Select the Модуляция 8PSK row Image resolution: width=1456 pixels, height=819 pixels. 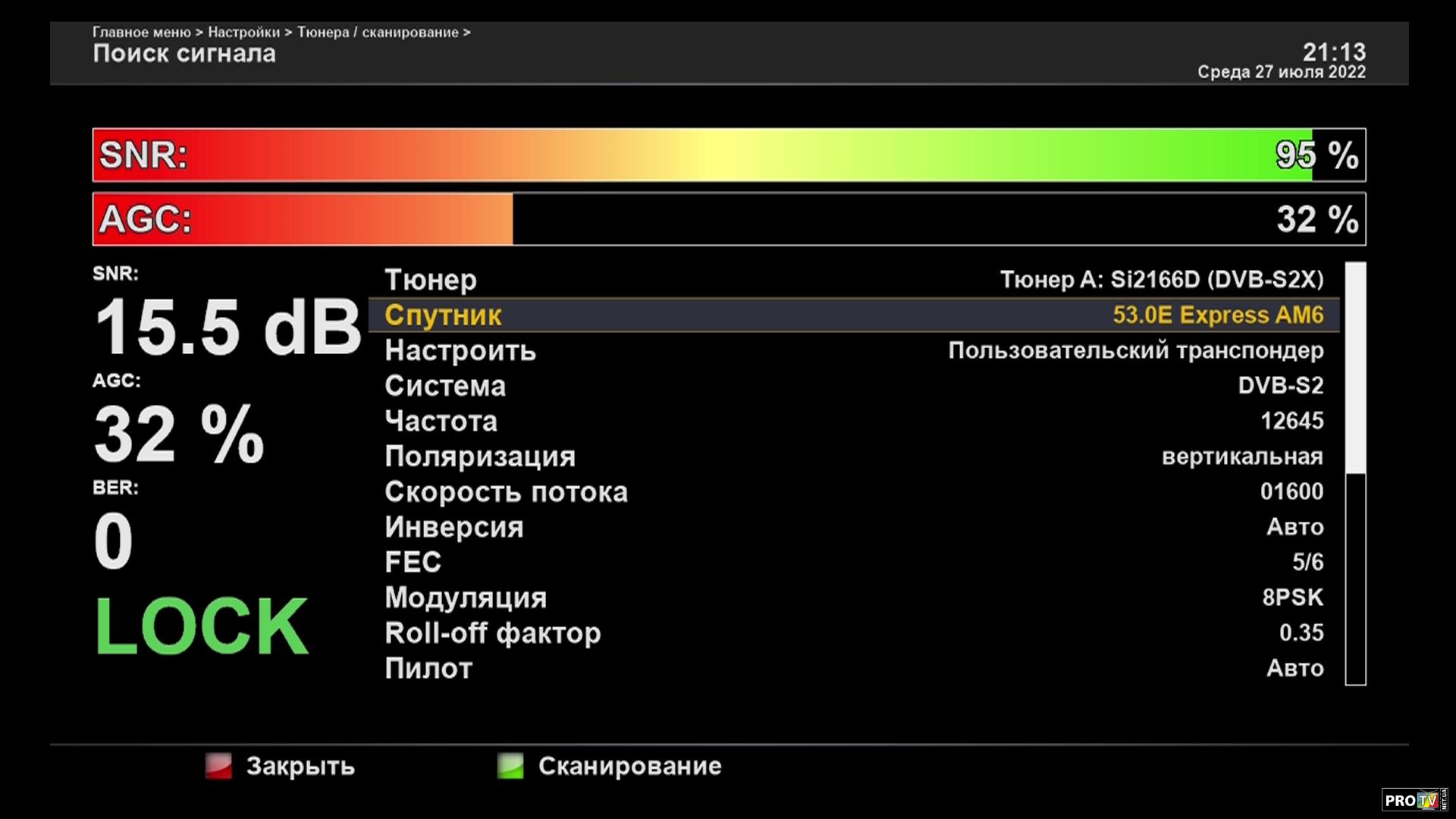tap(853, 598)
